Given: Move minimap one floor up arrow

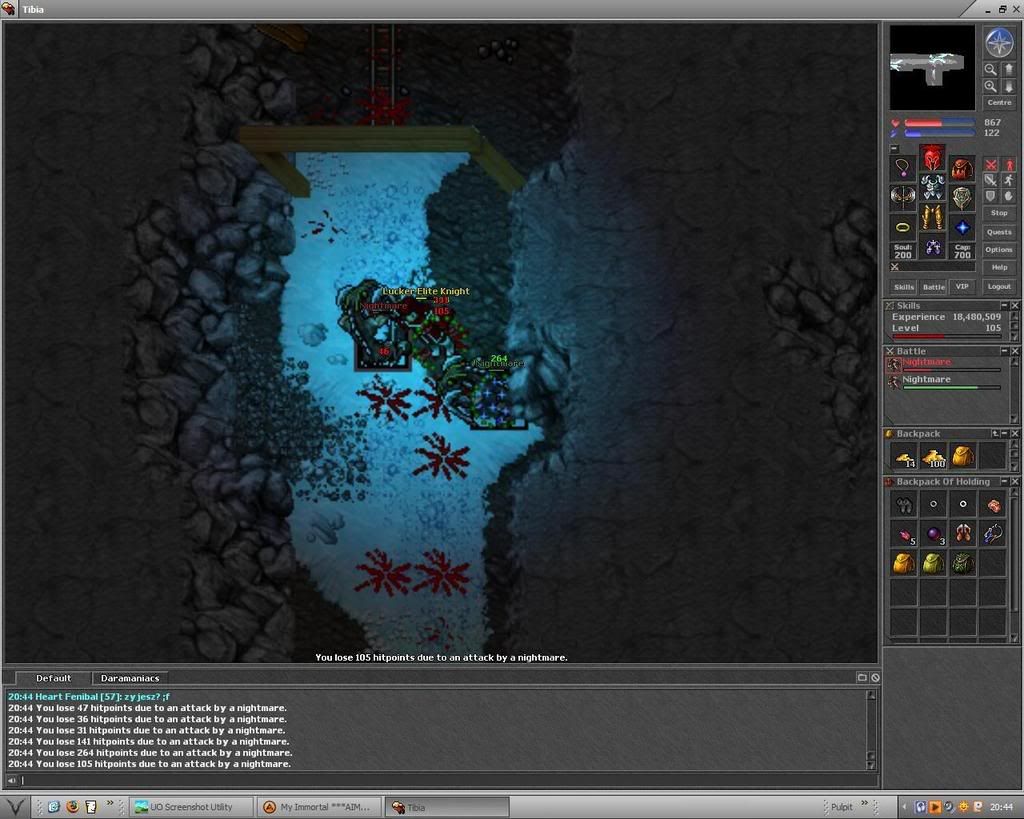Looking at the screenshot, I should coord(1008,69).
